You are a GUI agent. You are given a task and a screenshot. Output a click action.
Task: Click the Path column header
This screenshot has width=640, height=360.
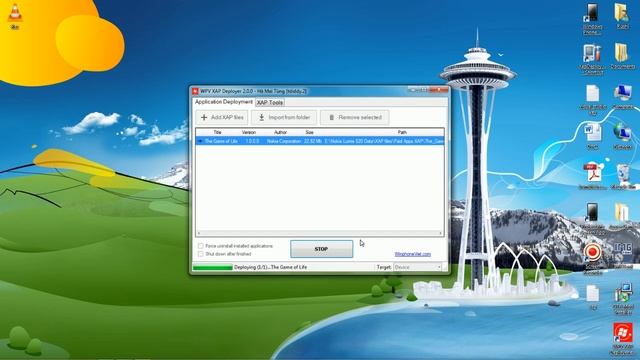402,132
